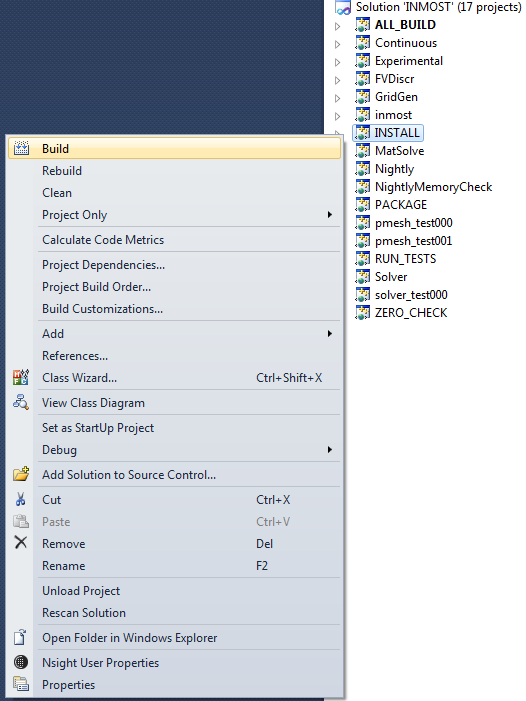Click the Build icon in context menu
The height and width of the screenshot is (701, 526).
(x=21, y=148)
